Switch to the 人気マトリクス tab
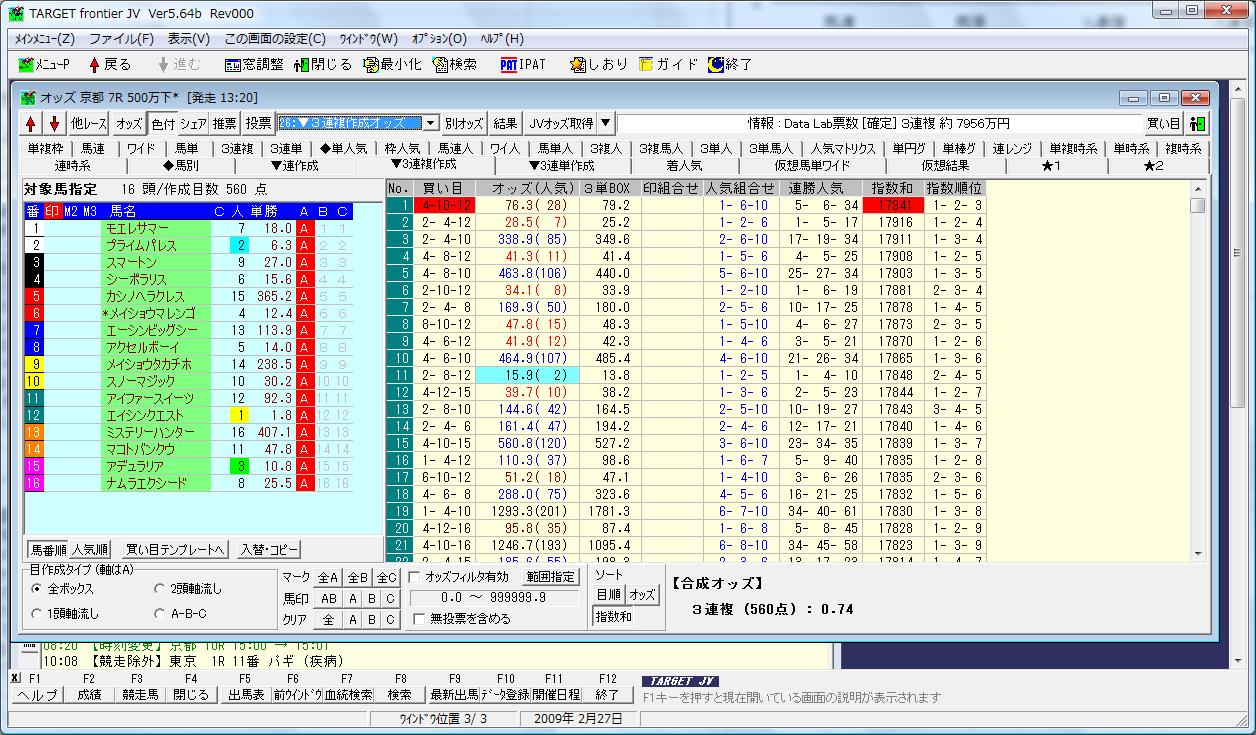 coord(844,149)
